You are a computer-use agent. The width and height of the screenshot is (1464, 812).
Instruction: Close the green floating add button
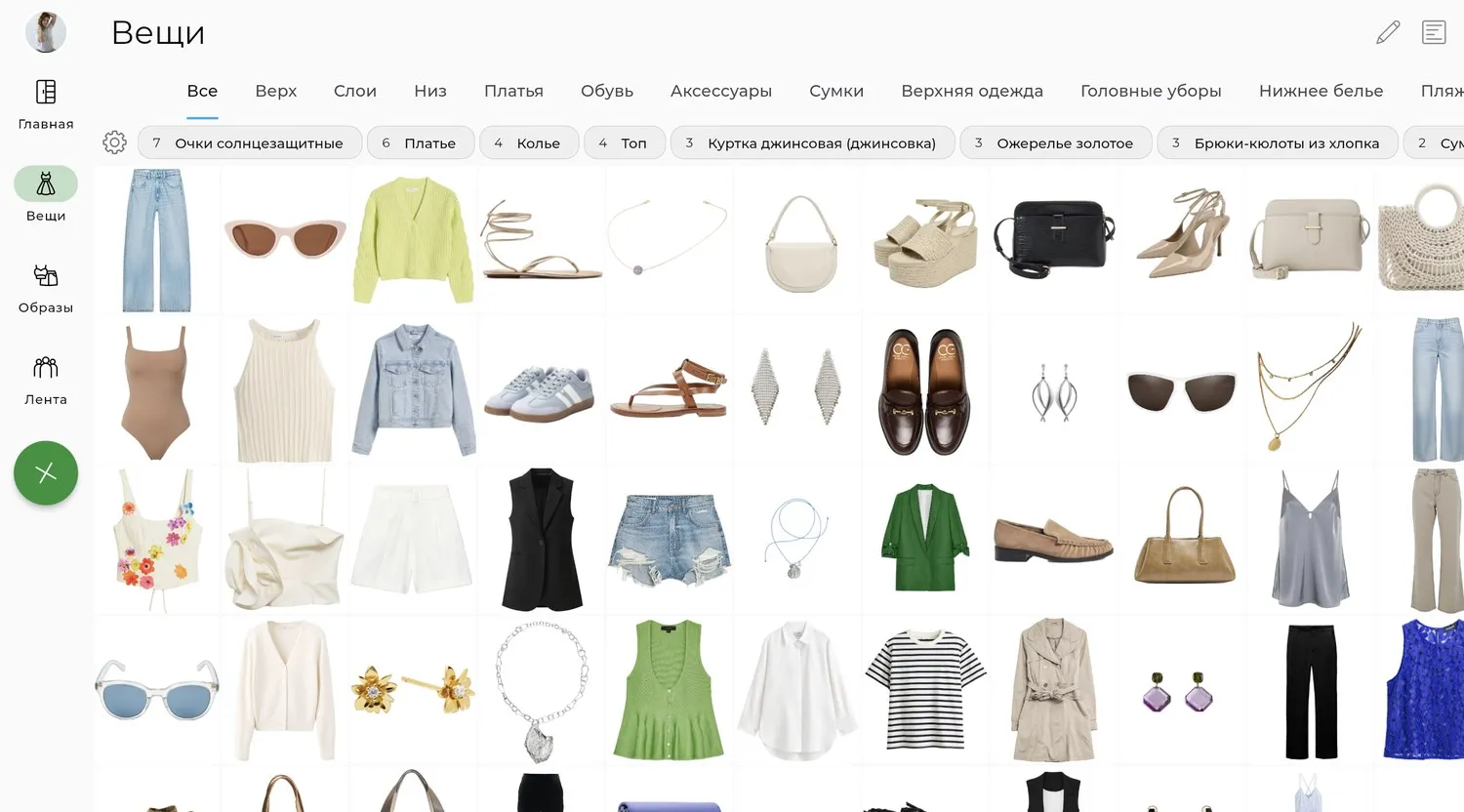click(x=46, y=473)
